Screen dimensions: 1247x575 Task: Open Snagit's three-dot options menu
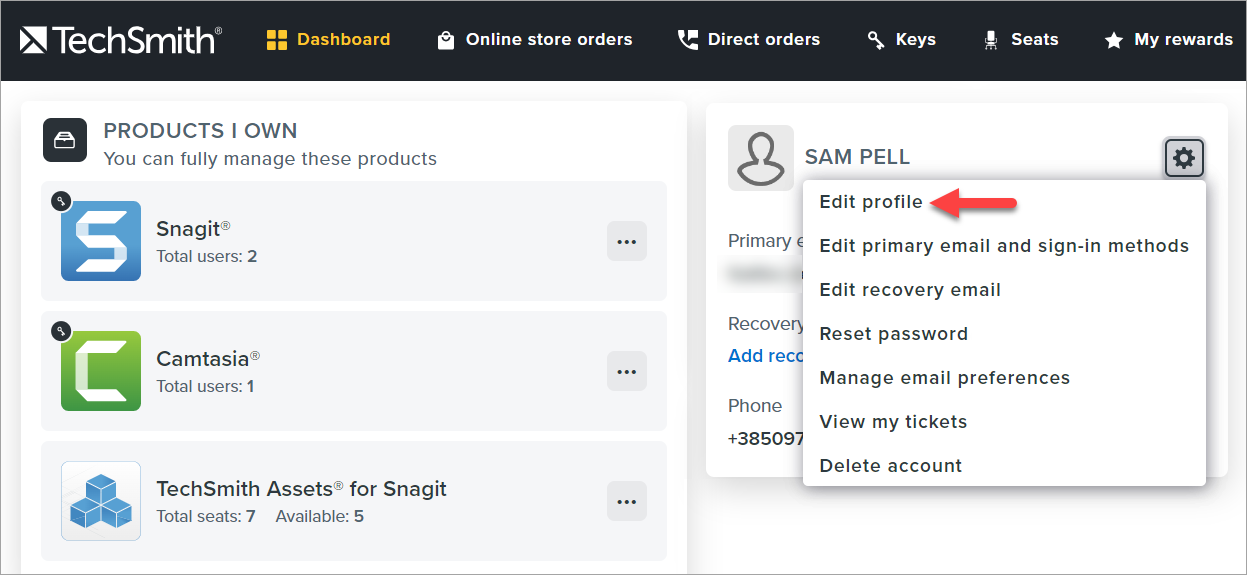point(627,241)
